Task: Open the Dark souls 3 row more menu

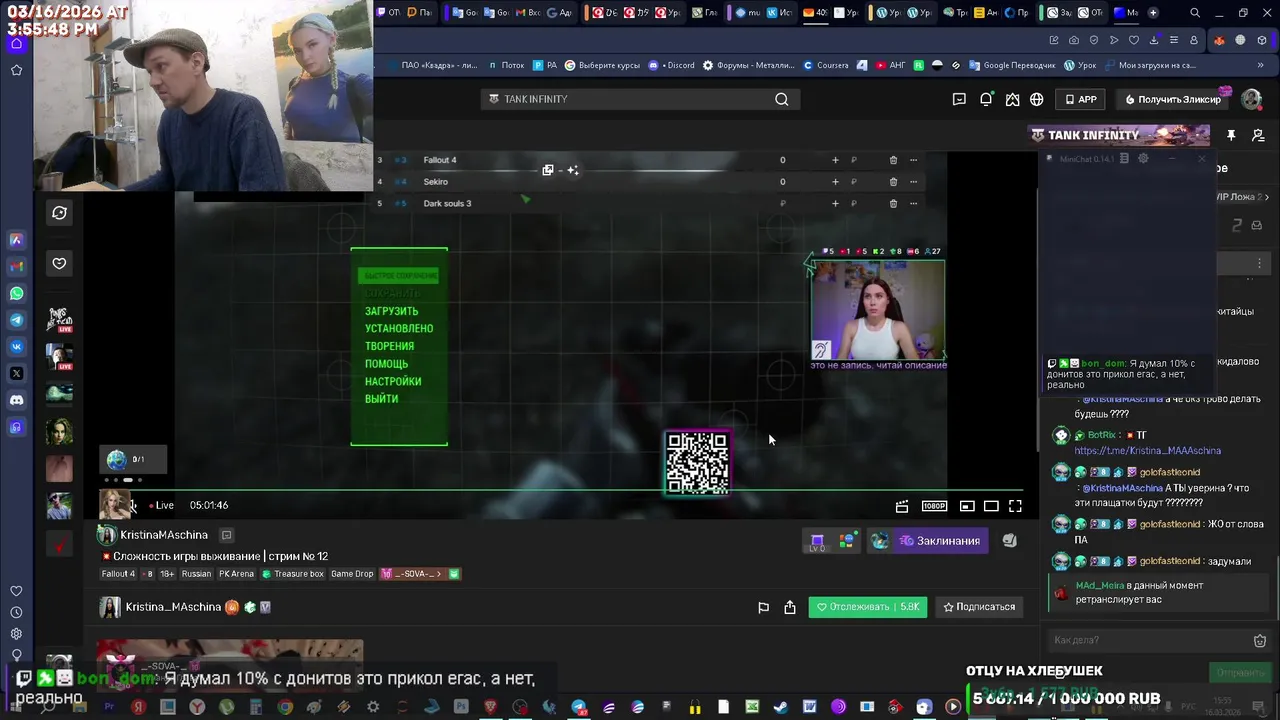Action: pos(913,204)
